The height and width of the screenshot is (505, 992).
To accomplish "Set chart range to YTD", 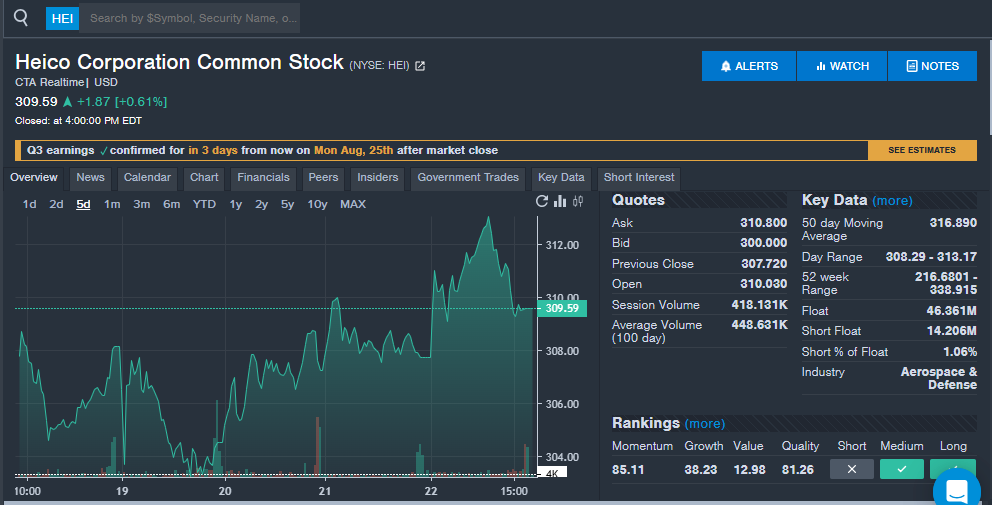I will (x=204, y=204).
